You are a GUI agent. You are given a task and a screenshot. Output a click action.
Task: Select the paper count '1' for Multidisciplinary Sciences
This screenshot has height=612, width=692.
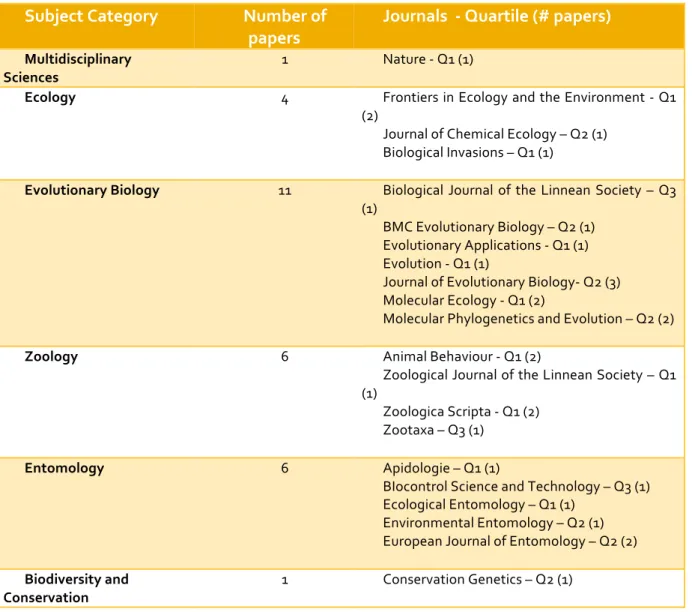click(285, 60)
